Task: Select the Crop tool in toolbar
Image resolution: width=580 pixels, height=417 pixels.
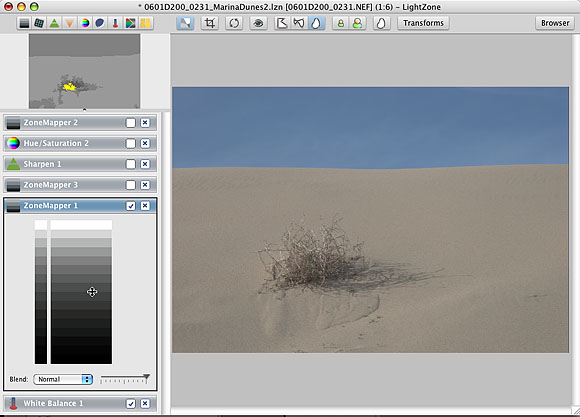Action: pyautogui.click(x=210, y=23)
